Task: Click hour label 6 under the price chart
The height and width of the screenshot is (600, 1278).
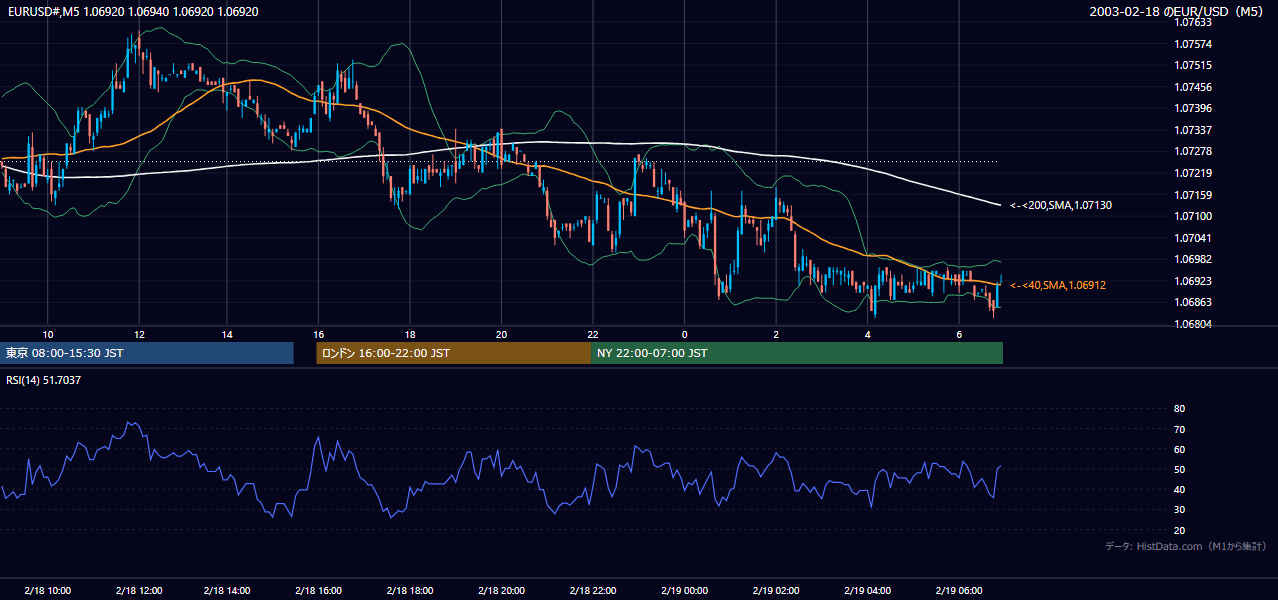Action: click(x=959, y=334)
